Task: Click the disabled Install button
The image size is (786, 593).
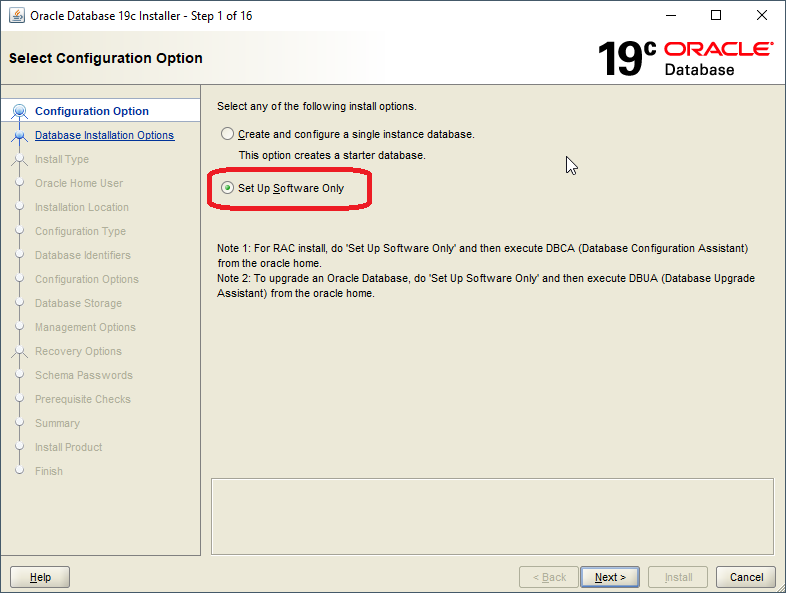Action: click(678, 577)
